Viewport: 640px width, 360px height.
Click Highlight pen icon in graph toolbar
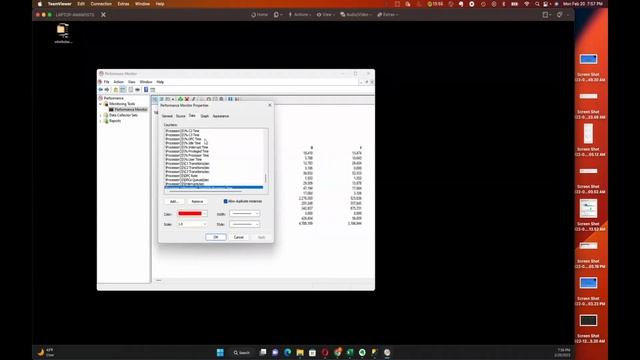pyautogui.click(x=193, y=99)
